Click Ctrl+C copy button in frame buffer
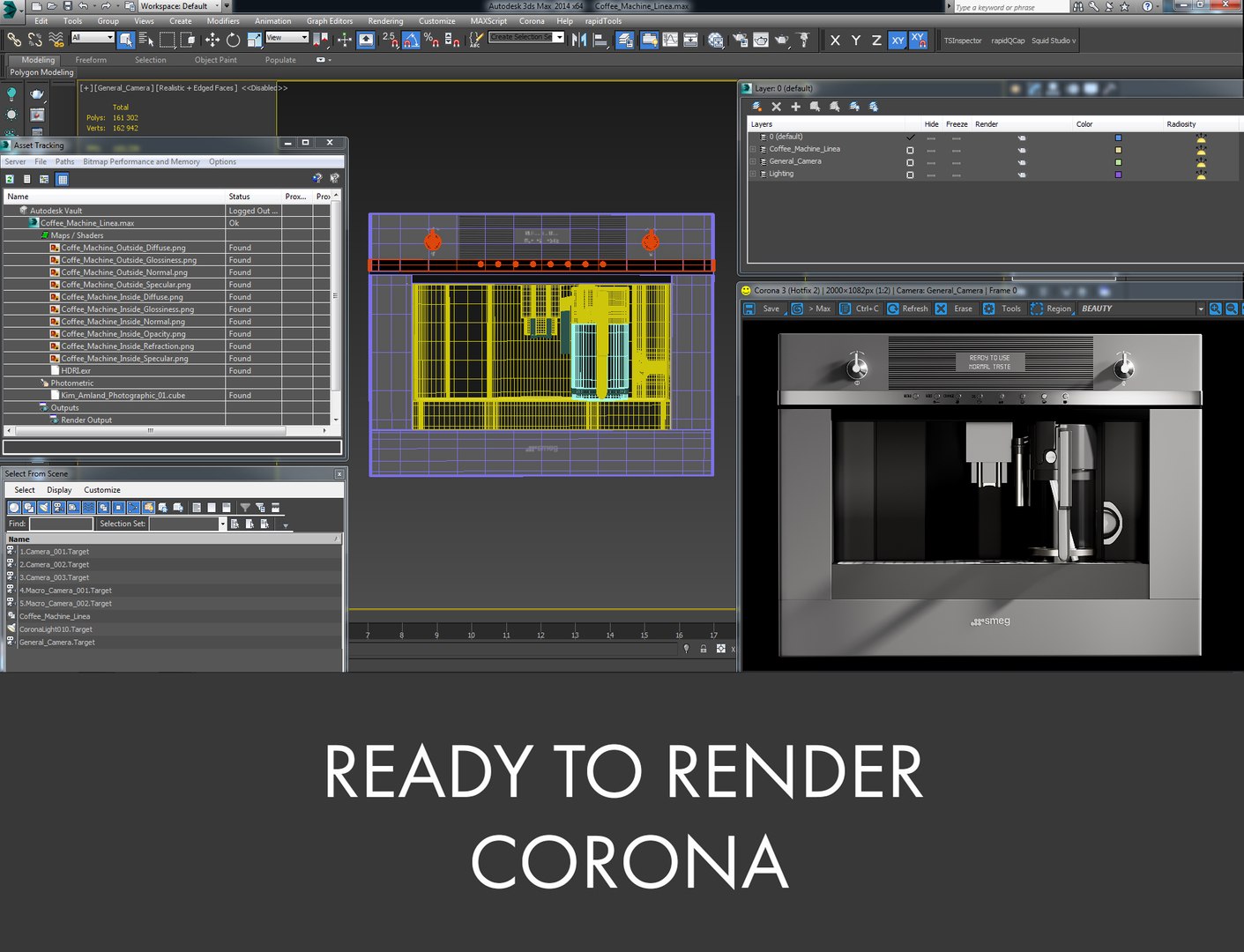 tap(860, 309)
